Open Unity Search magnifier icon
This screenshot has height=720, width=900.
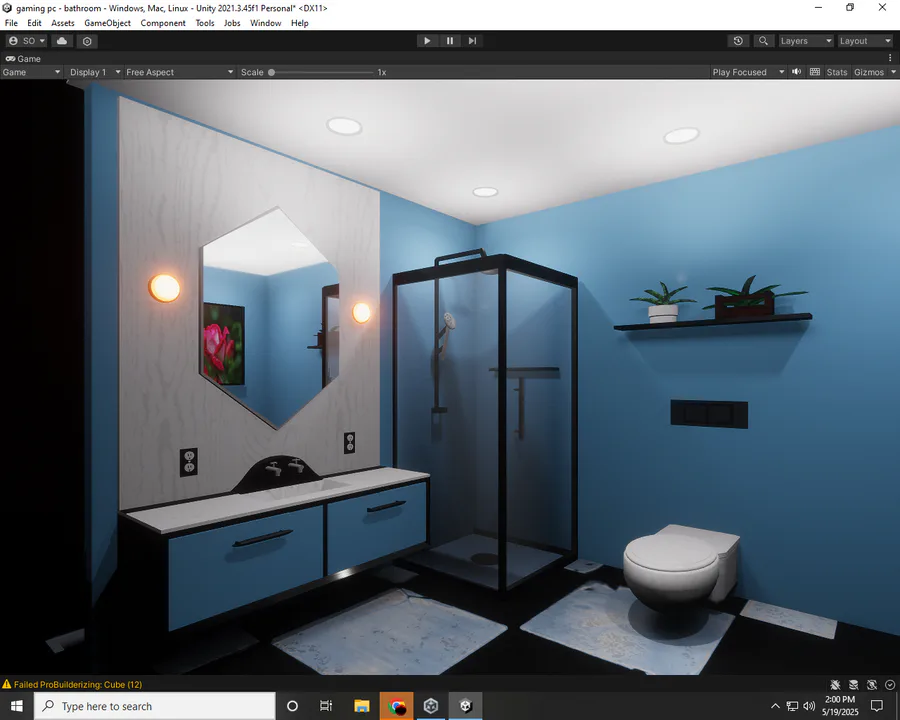pos(763,41)
